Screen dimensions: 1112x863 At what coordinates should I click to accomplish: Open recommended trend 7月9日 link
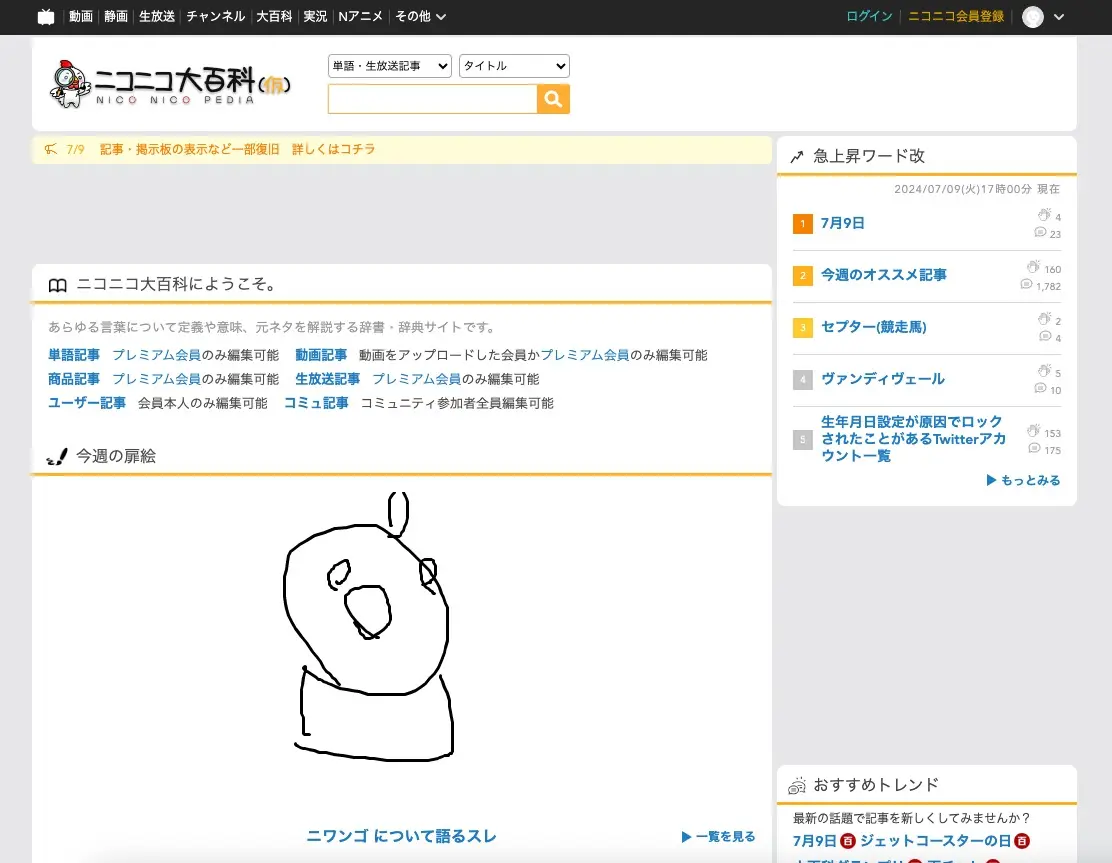click(815, 841)
